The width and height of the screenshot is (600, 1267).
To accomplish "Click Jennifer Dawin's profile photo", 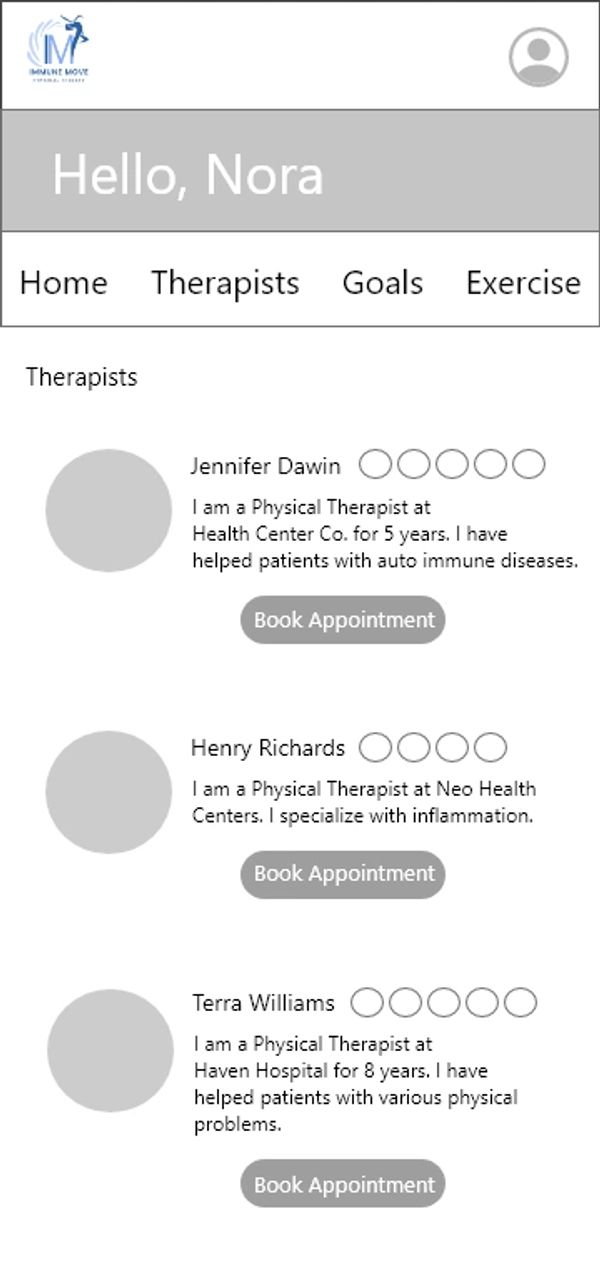I will [108, 510].
